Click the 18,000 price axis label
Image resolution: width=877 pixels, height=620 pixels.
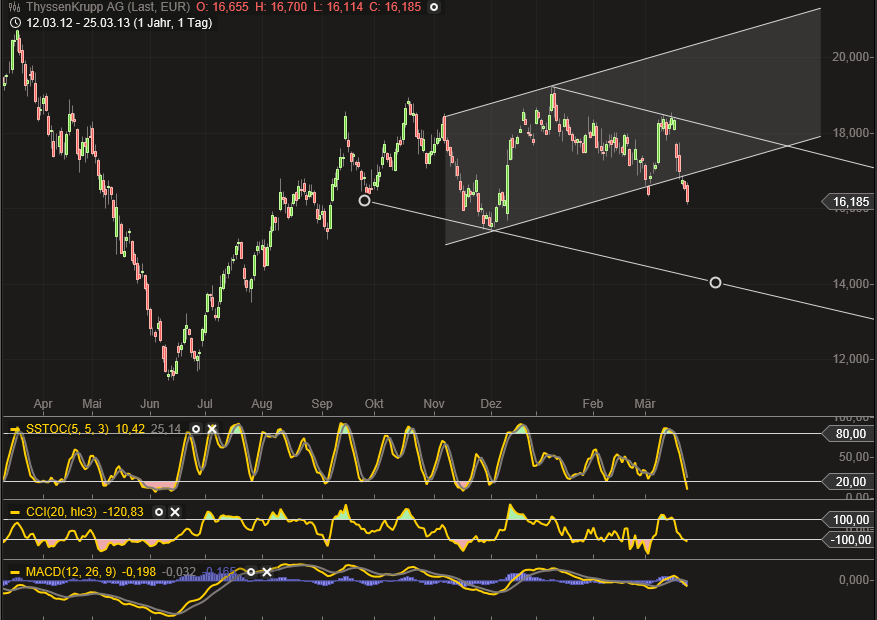click(850, 133)
